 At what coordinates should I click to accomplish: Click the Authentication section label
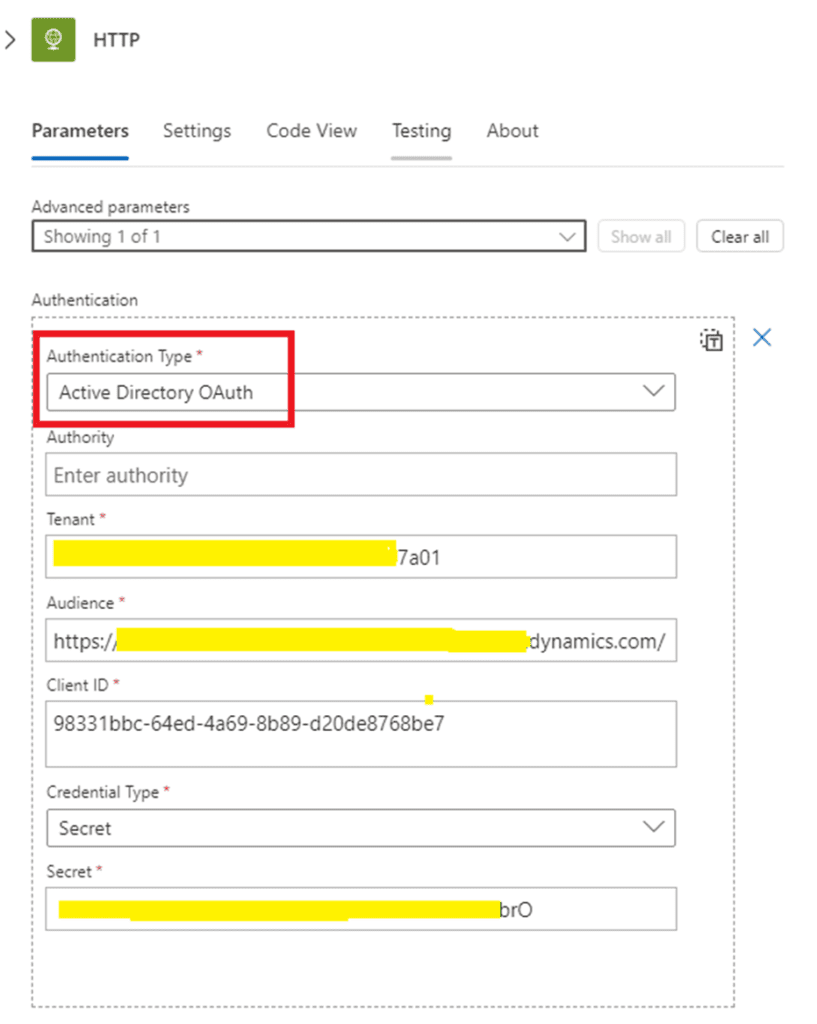point(85,300)
